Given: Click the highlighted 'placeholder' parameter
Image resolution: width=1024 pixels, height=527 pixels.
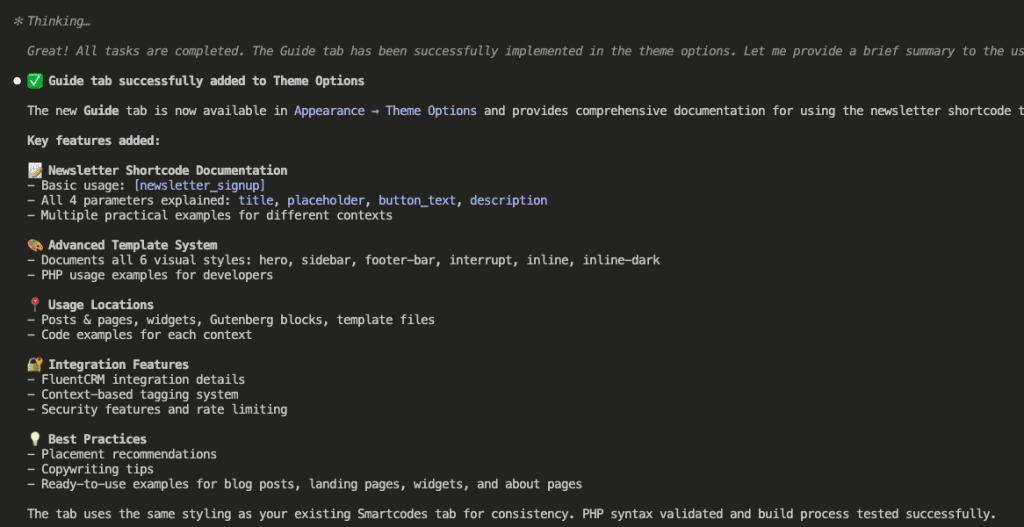Looking at the screenshot, I should click(x=326, y=200).
